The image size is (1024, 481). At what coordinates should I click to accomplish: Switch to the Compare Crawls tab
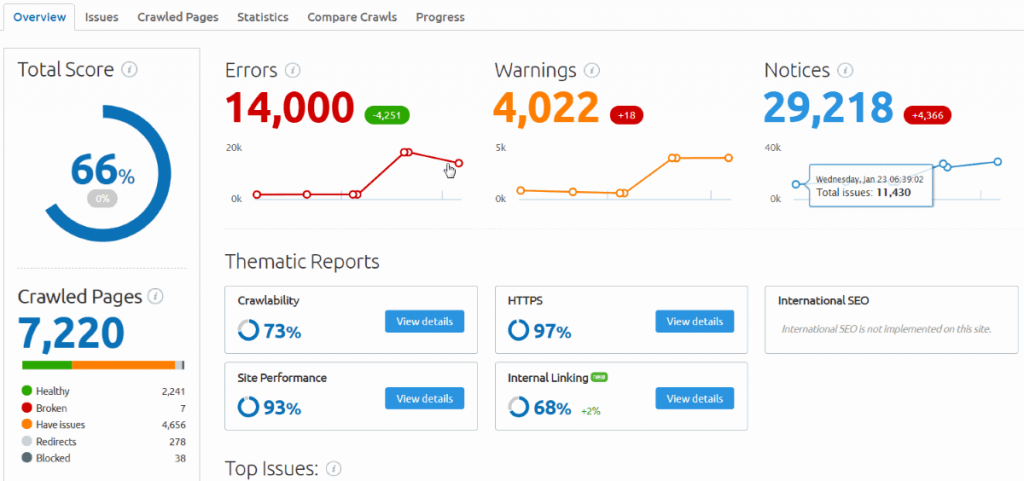tap(351, 17)
